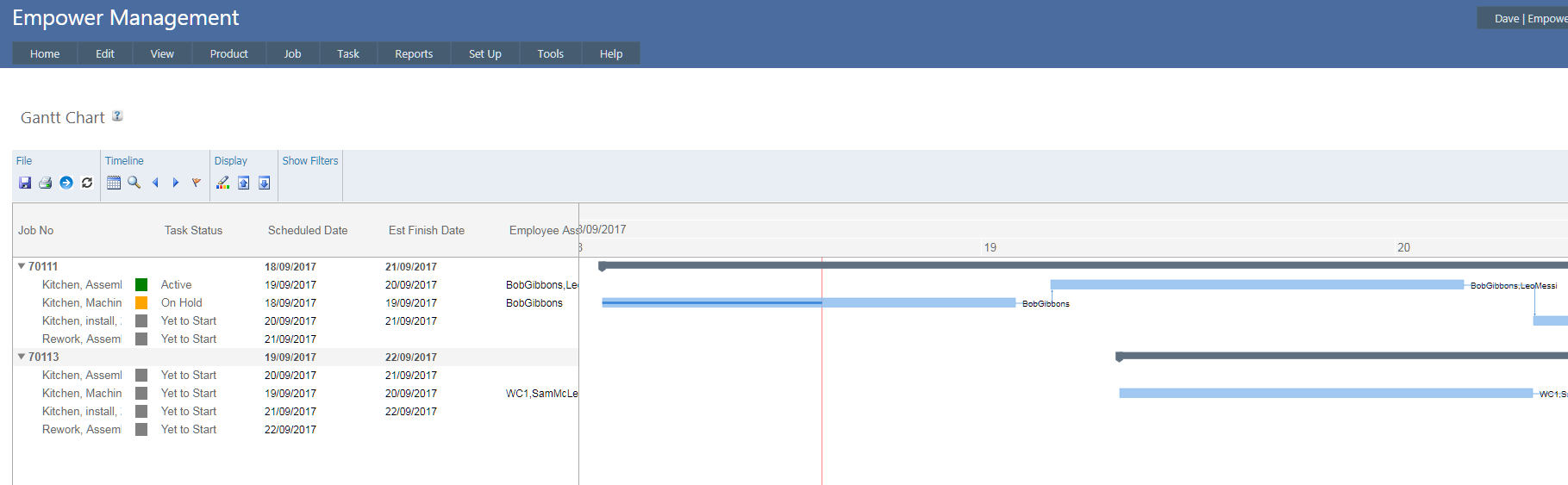Open the display color pencil icon

tap(223, 183)
